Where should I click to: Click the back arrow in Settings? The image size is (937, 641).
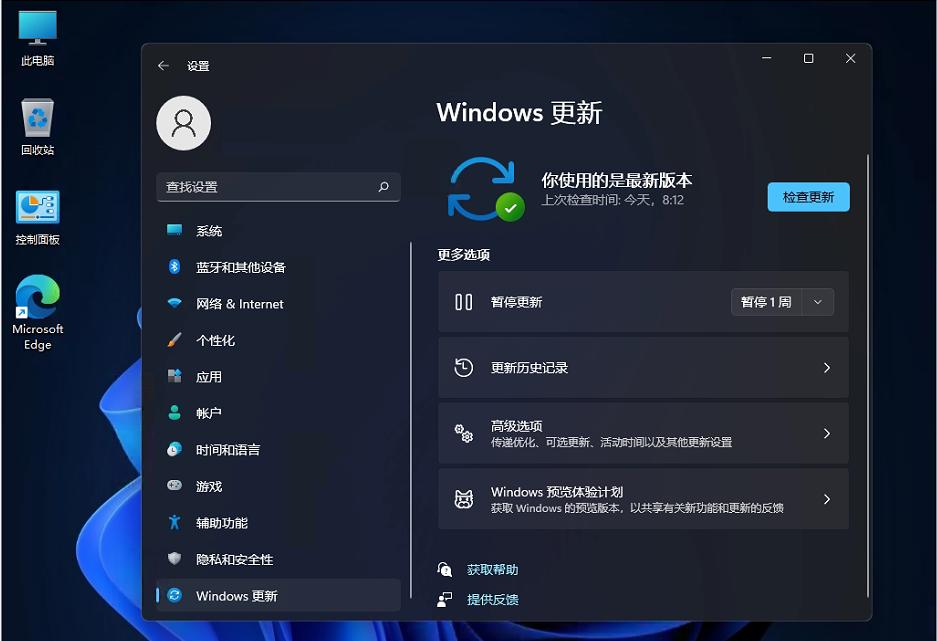tap(163, 66)
